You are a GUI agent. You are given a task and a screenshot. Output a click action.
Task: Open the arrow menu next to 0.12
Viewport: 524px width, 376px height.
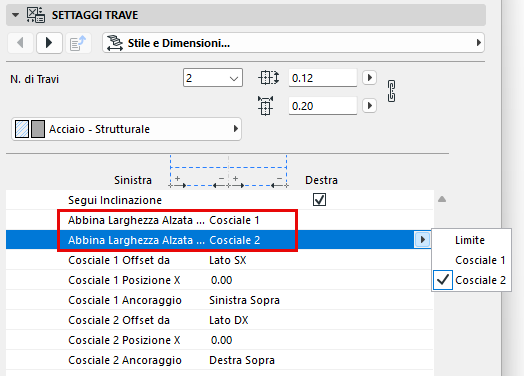(370, 78)
